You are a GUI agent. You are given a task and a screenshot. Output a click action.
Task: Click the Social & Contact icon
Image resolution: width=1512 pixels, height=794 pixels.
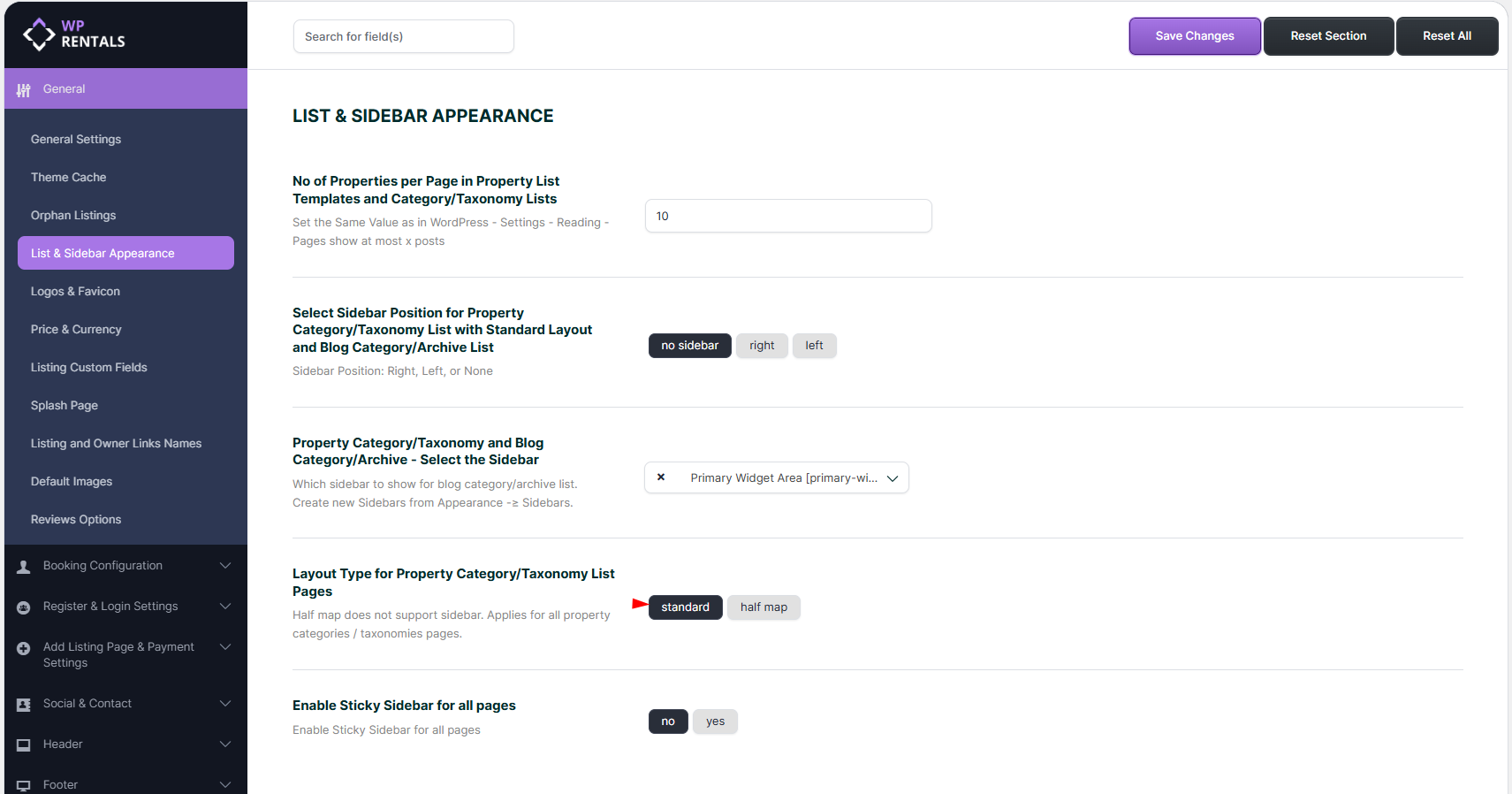[x=24, y=705]
